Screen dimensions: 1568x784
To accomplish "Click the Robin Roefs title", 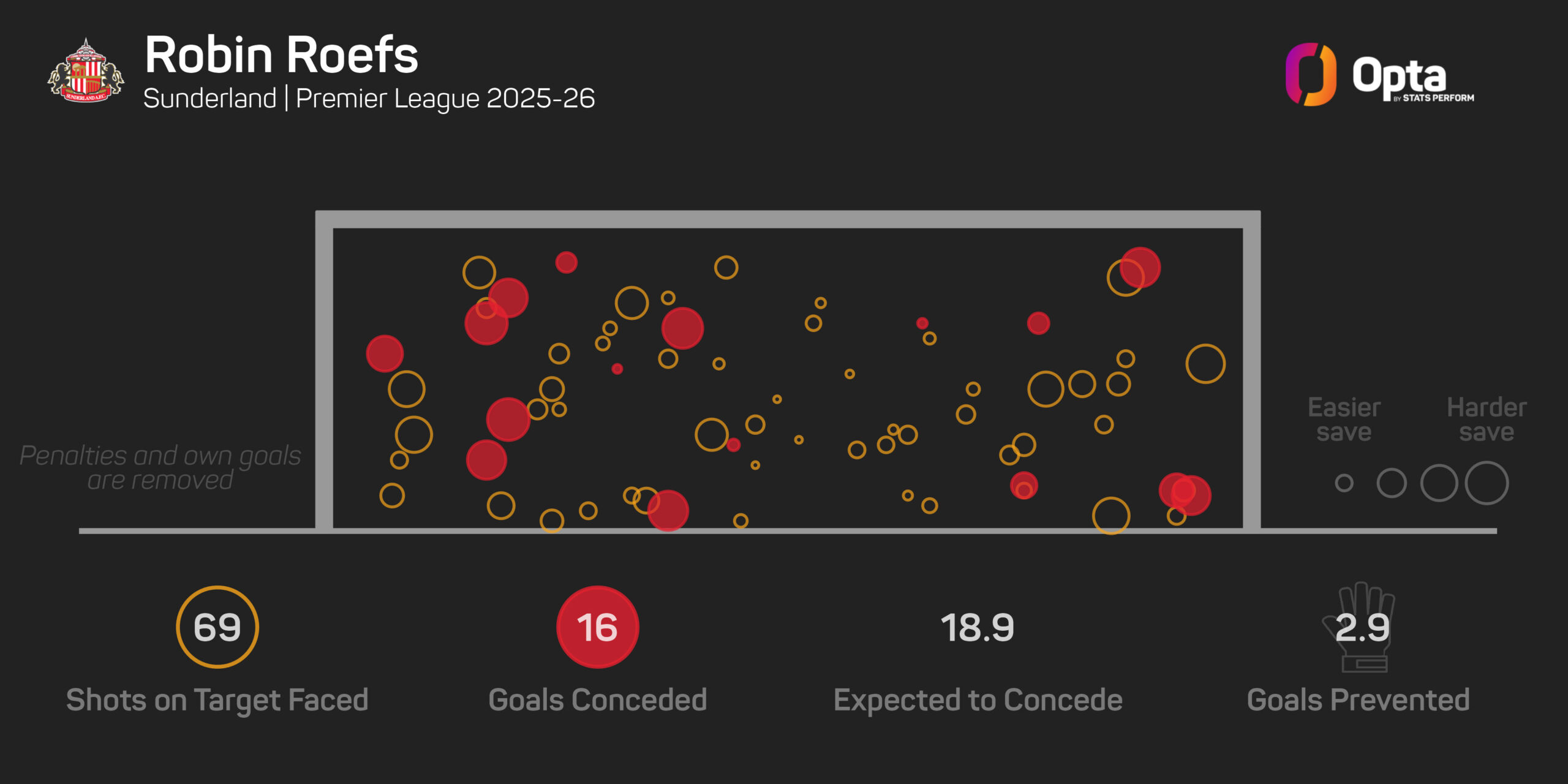I will 281,55.
